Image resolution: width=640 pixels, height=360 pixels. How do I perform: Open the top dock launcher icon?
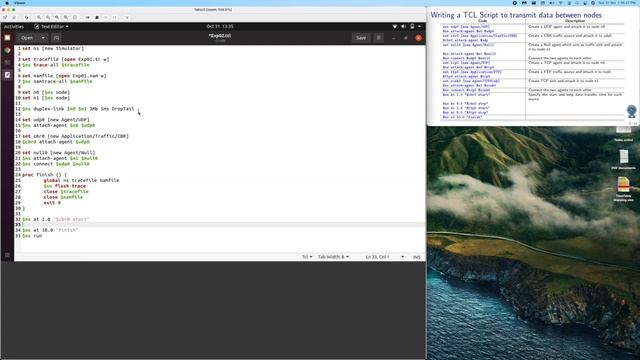[x=7, y=38]
